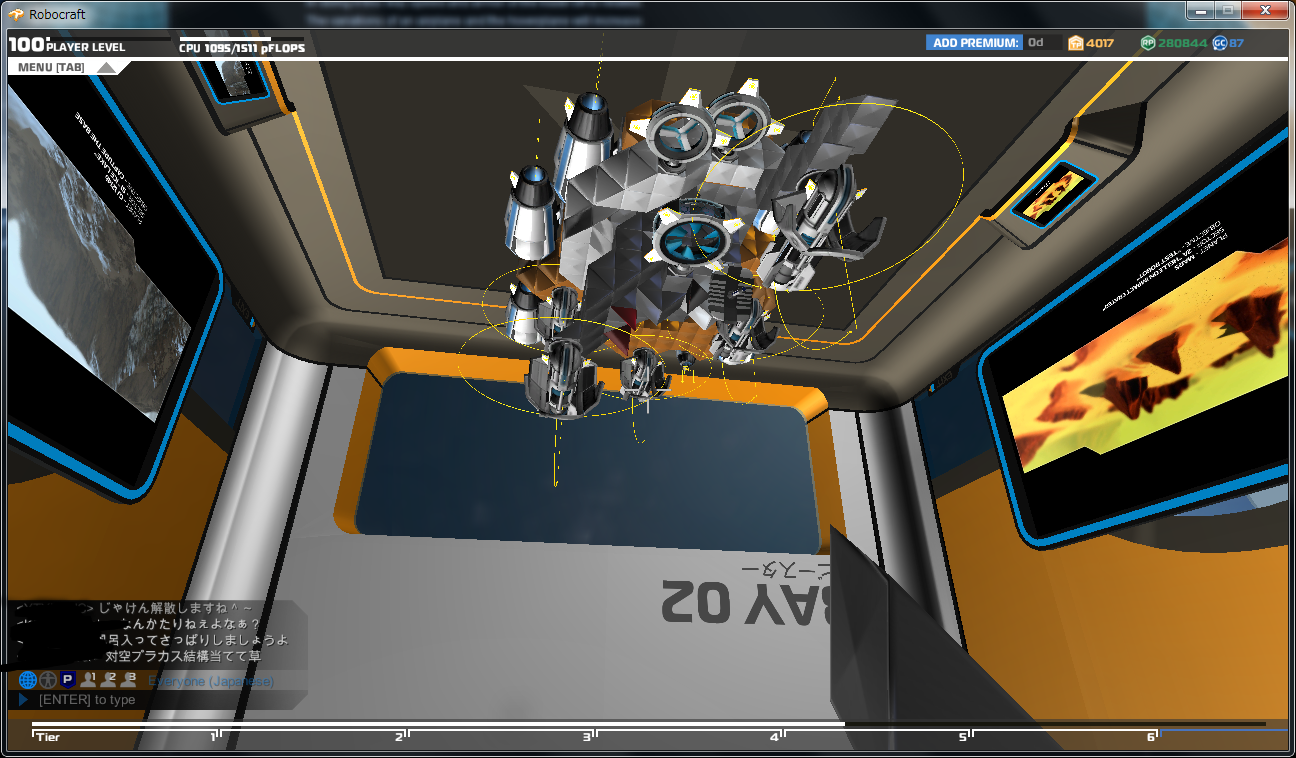Screen dimensions: 1296x758
Task: Click the [ENTER] to type chat field
Action: click(87, 700)
